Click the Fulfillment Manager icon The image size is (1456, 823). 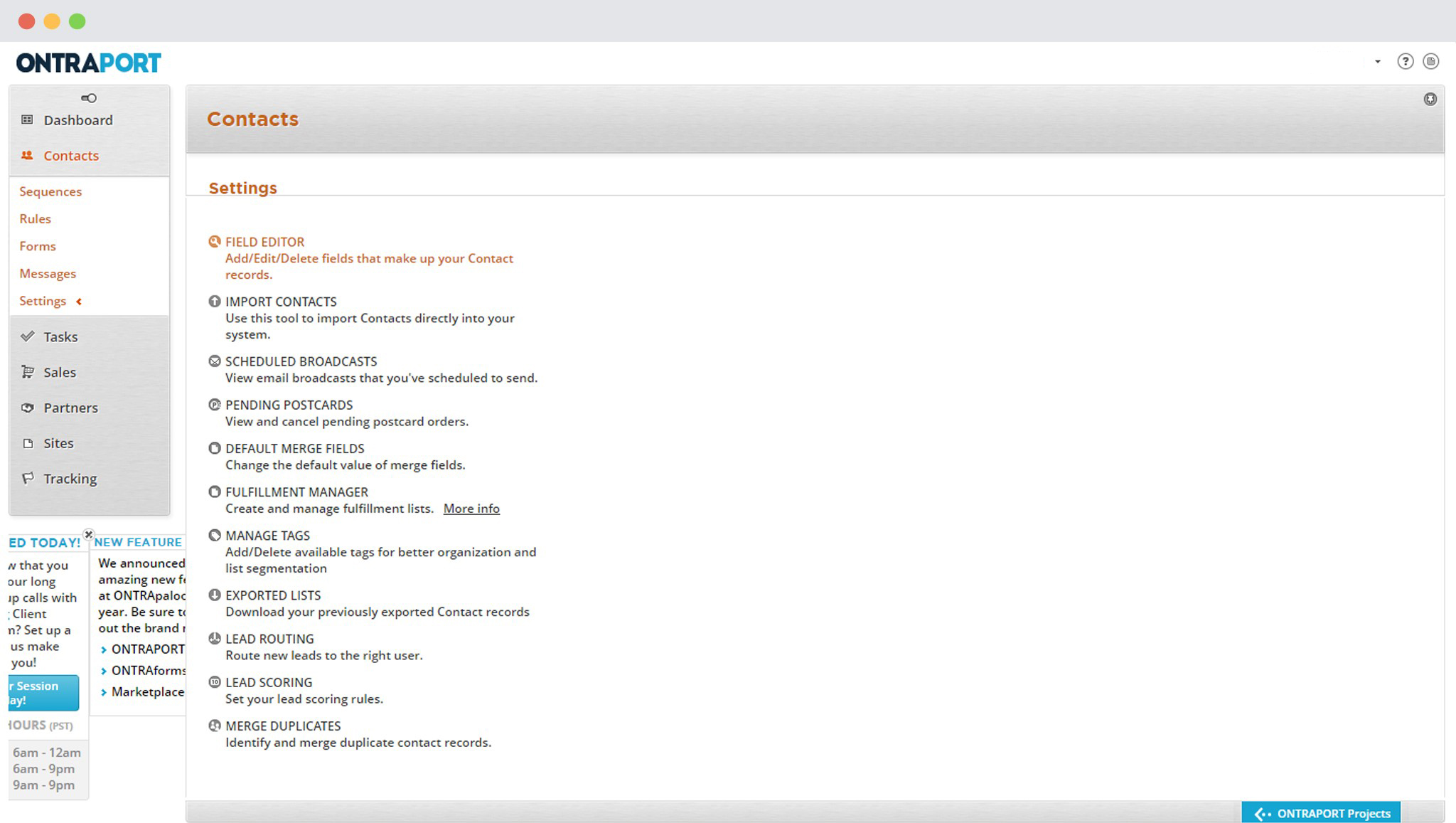[213, 491]
